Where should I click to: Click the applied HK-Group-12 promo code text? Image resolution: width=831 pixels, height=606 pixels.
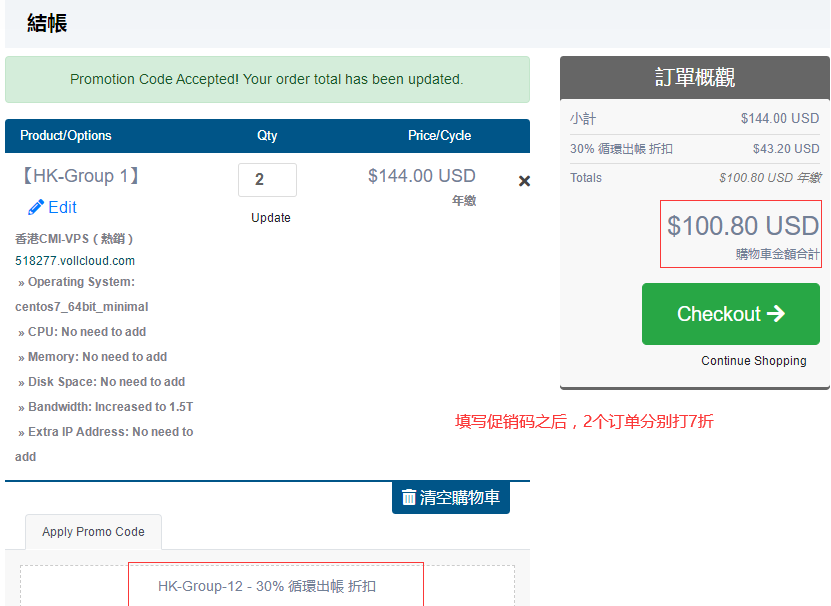tap(267, 586)
